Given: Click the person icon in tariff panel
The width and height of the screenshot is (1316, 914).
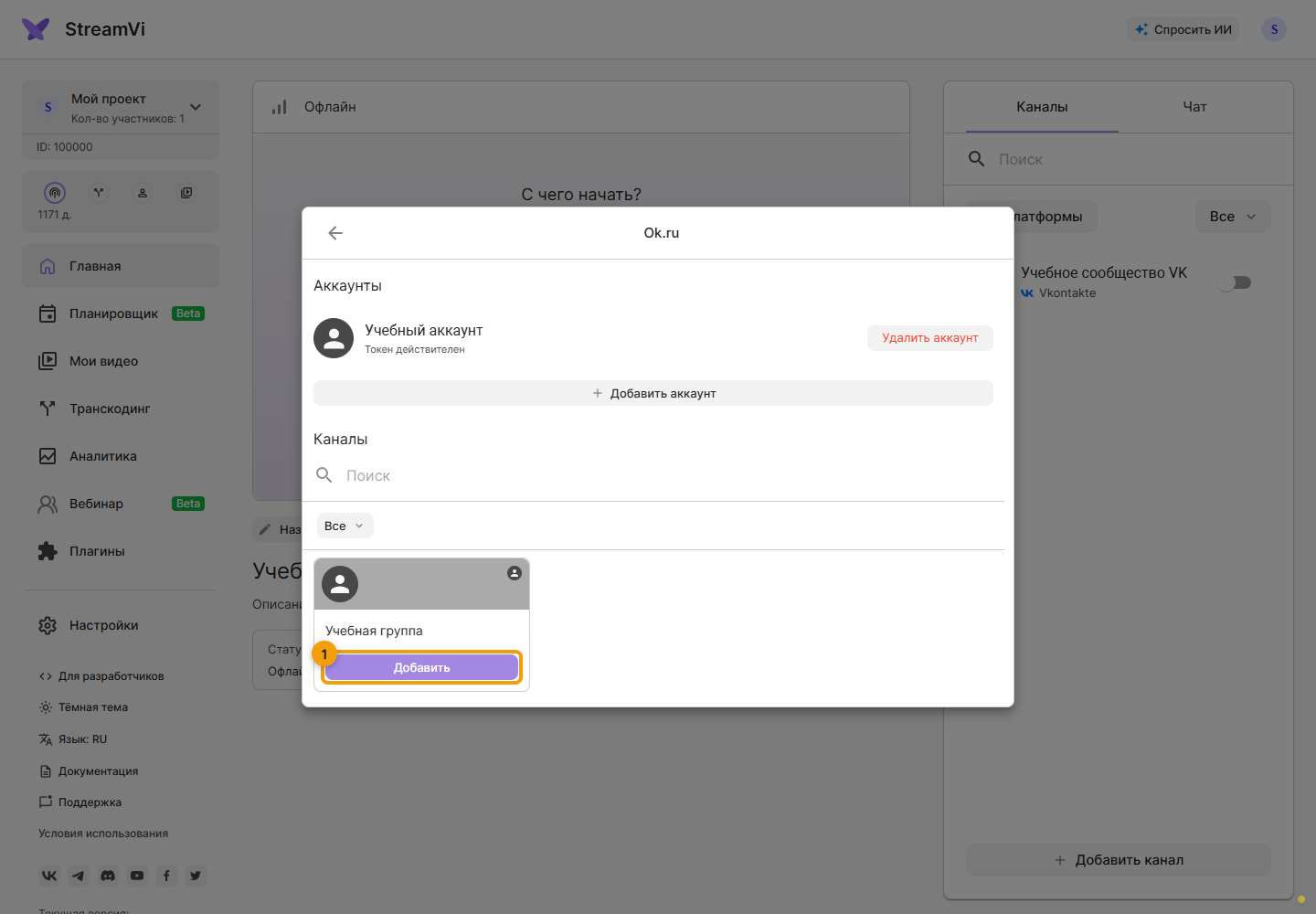Looking at the screenshot, I should 143,193.
